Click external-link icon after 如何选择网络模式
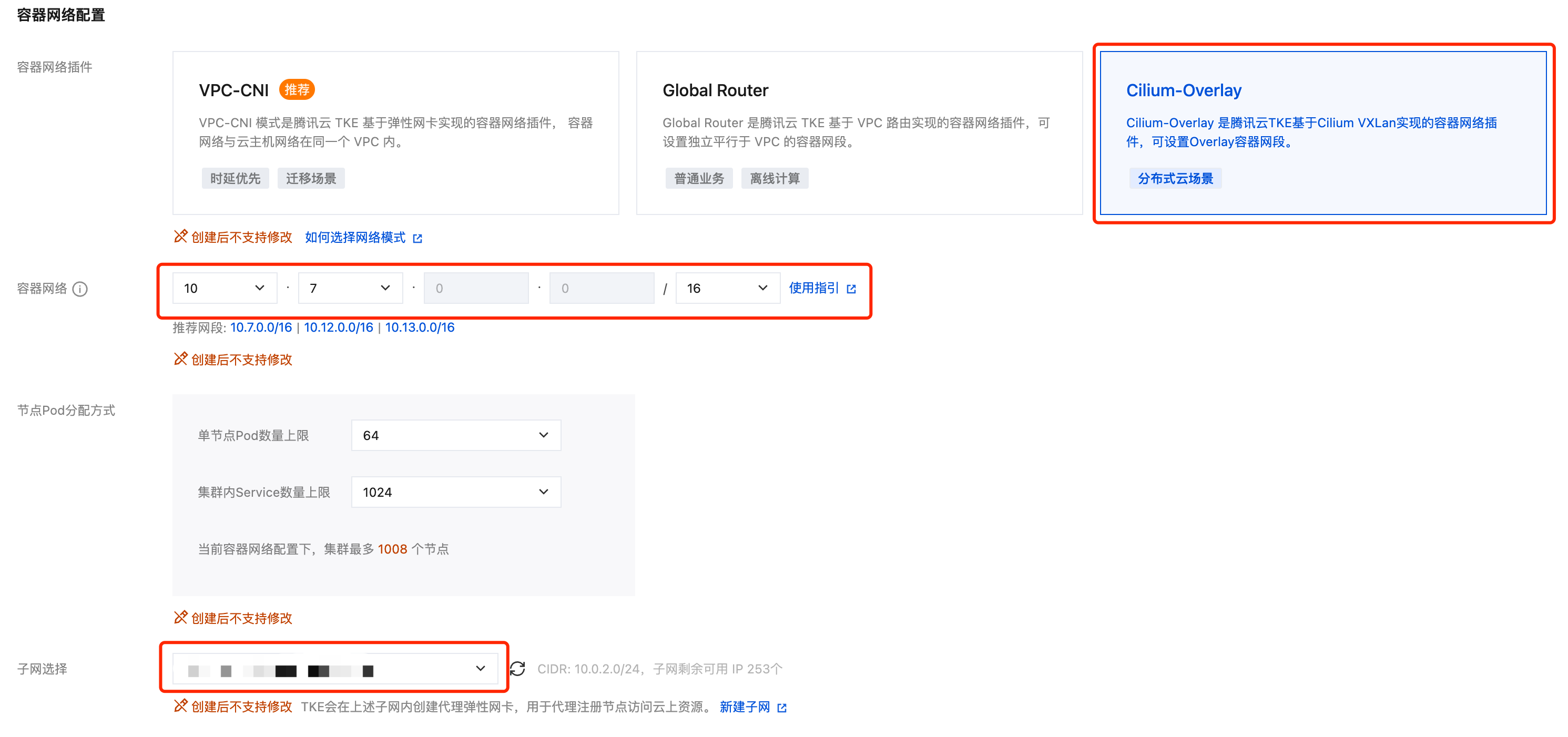This screenshot has height=737, width=1568. click(418, 239)
